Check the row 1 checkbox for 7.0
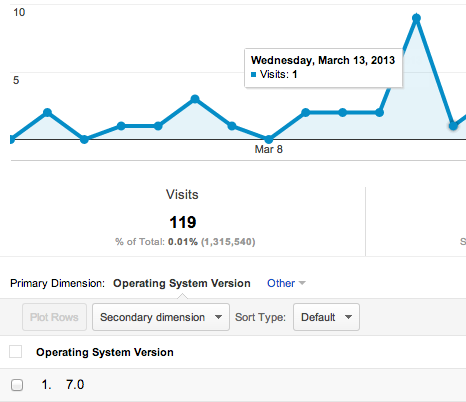The image size is (466, 402). [17, 385]
